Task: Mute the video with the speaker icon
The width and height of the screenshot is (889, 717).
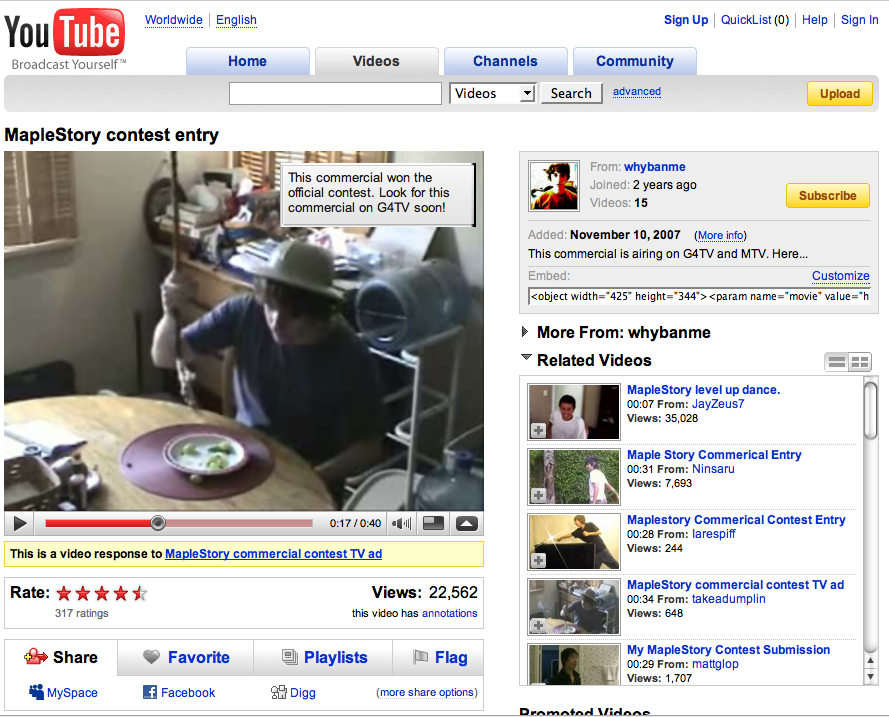Action: (401, 523)
